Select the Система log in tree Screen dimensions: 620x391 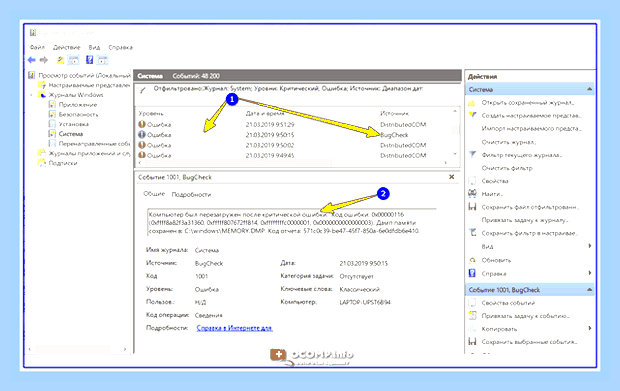coord(71,134)
